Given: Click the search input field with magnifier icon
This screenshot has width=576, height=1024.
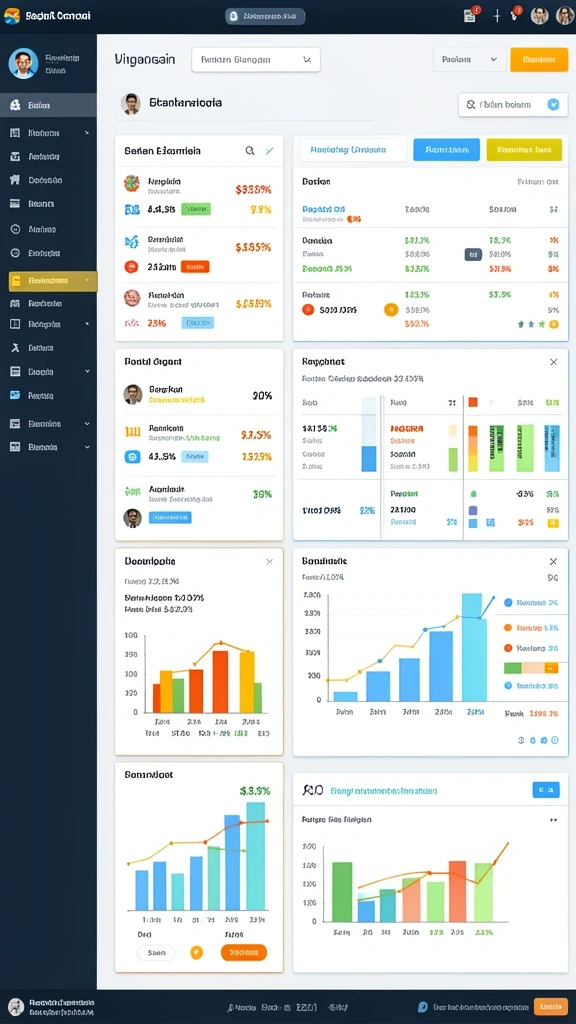Looking at the screenshot, I should point(513,104).
